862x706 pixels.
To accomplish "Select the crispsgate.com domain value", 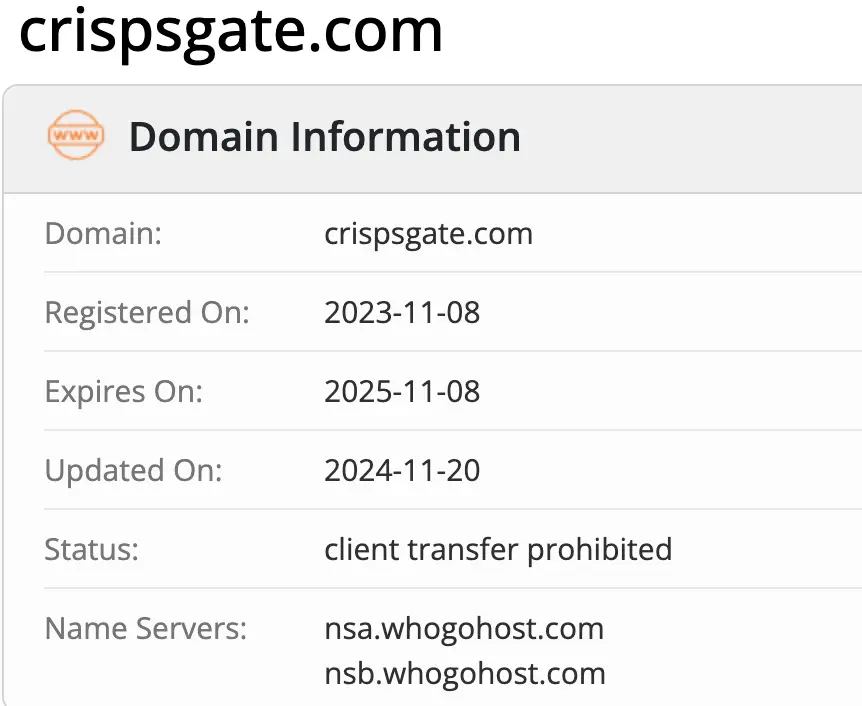I will click(x=428, y=234).
